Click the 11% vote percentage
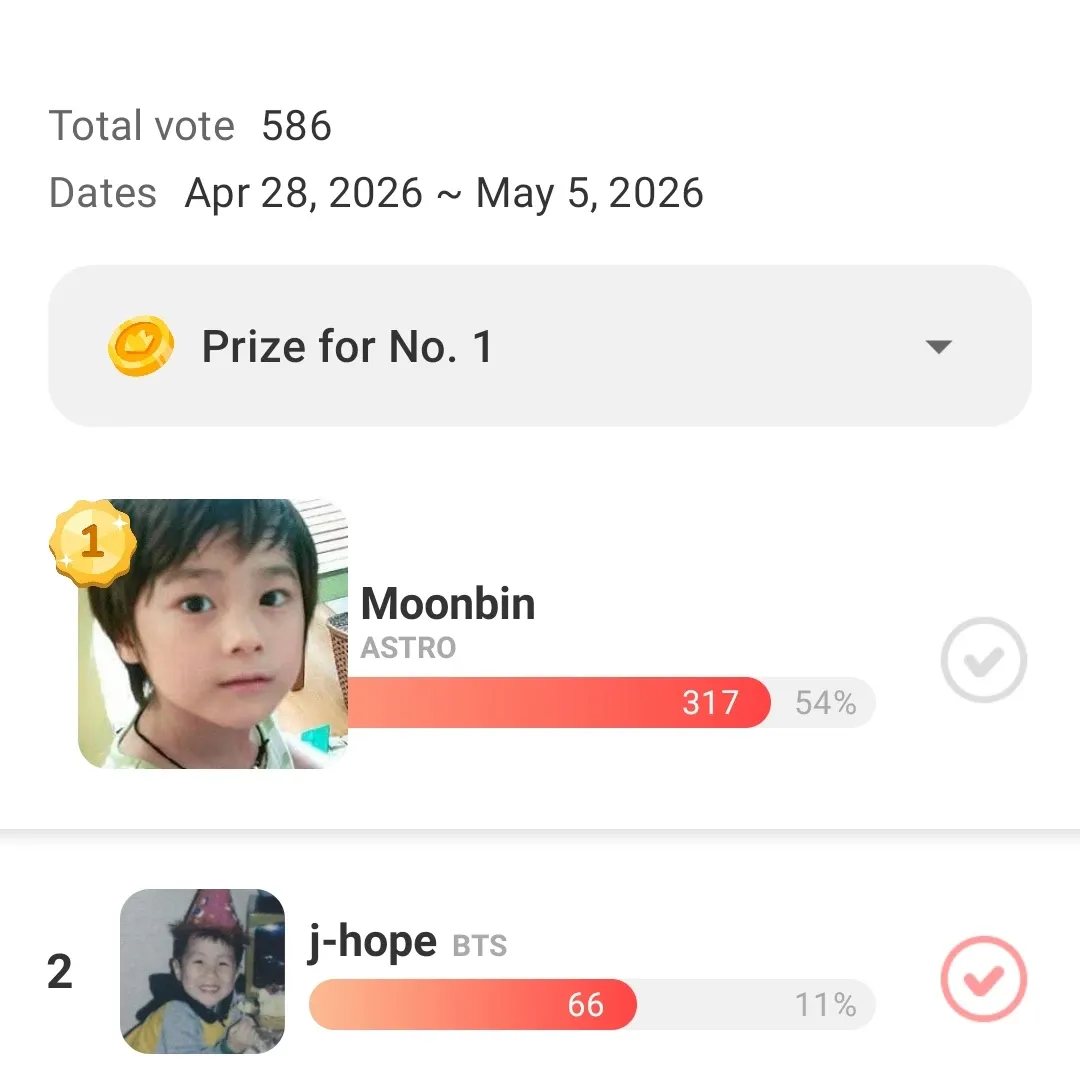Image resolution: width=1080 pixels, height=1080 pixels. click(x=826, y=1004)
